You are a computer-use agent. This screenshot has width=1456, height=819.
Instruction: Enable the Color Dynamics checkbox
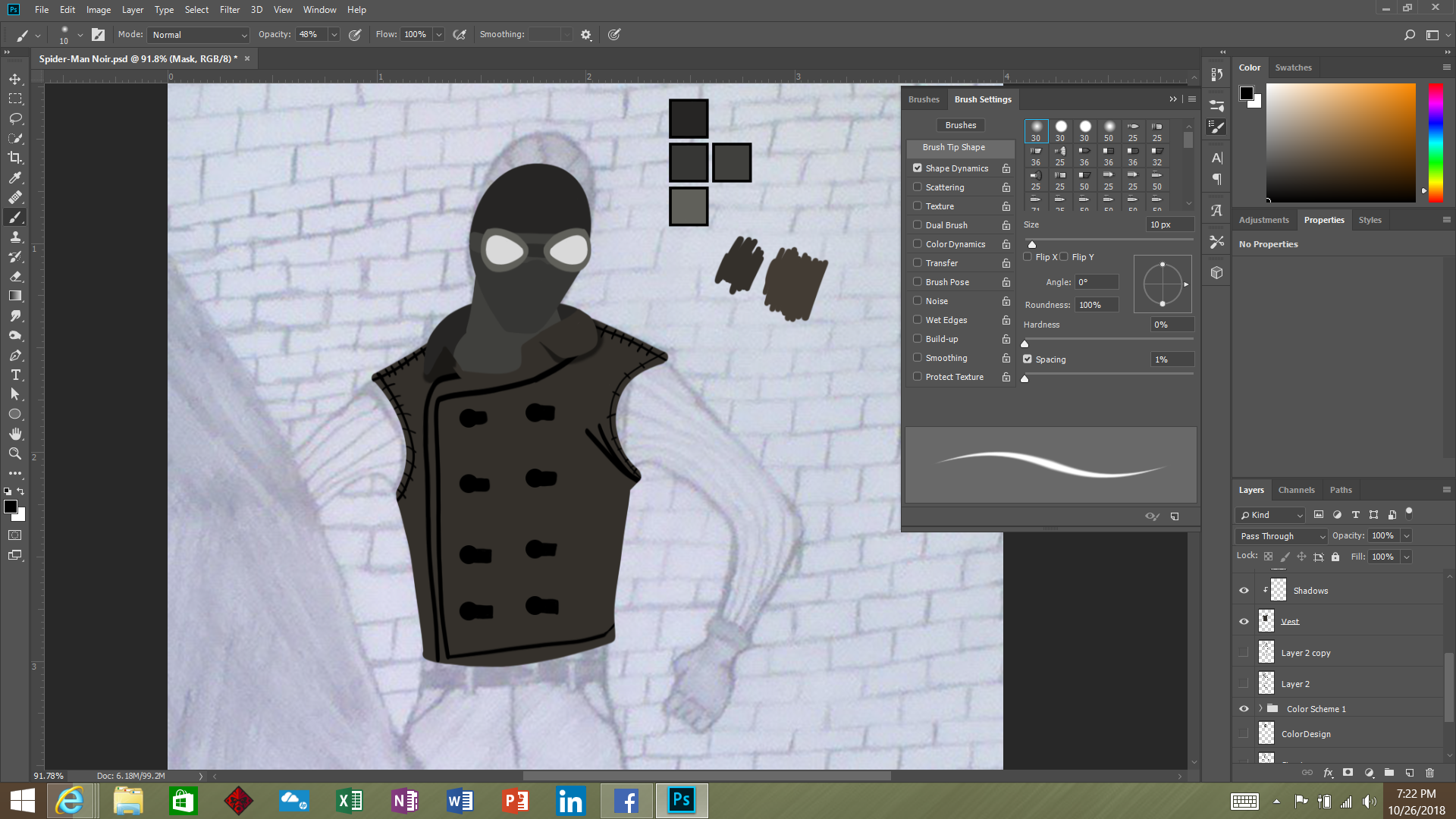tap(918, 243)
